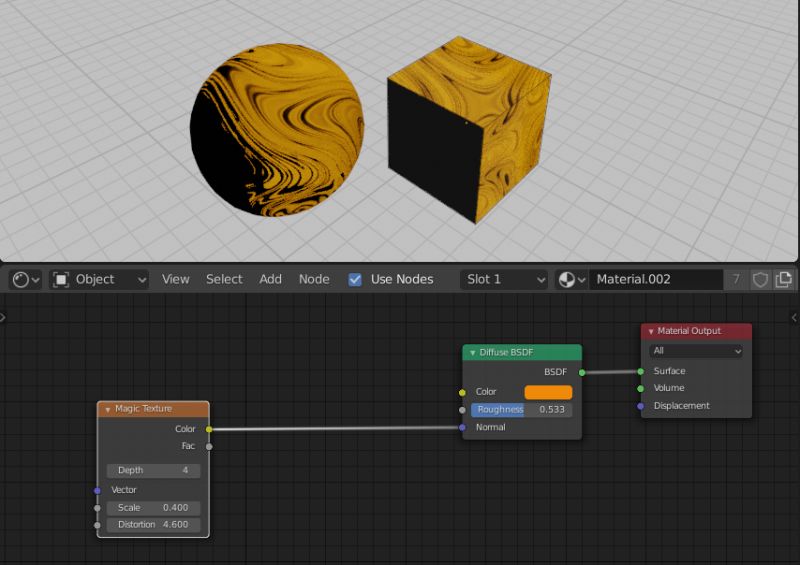800x565 pixels.
Task: Click the Scale value field
Action: click(153, 508)
